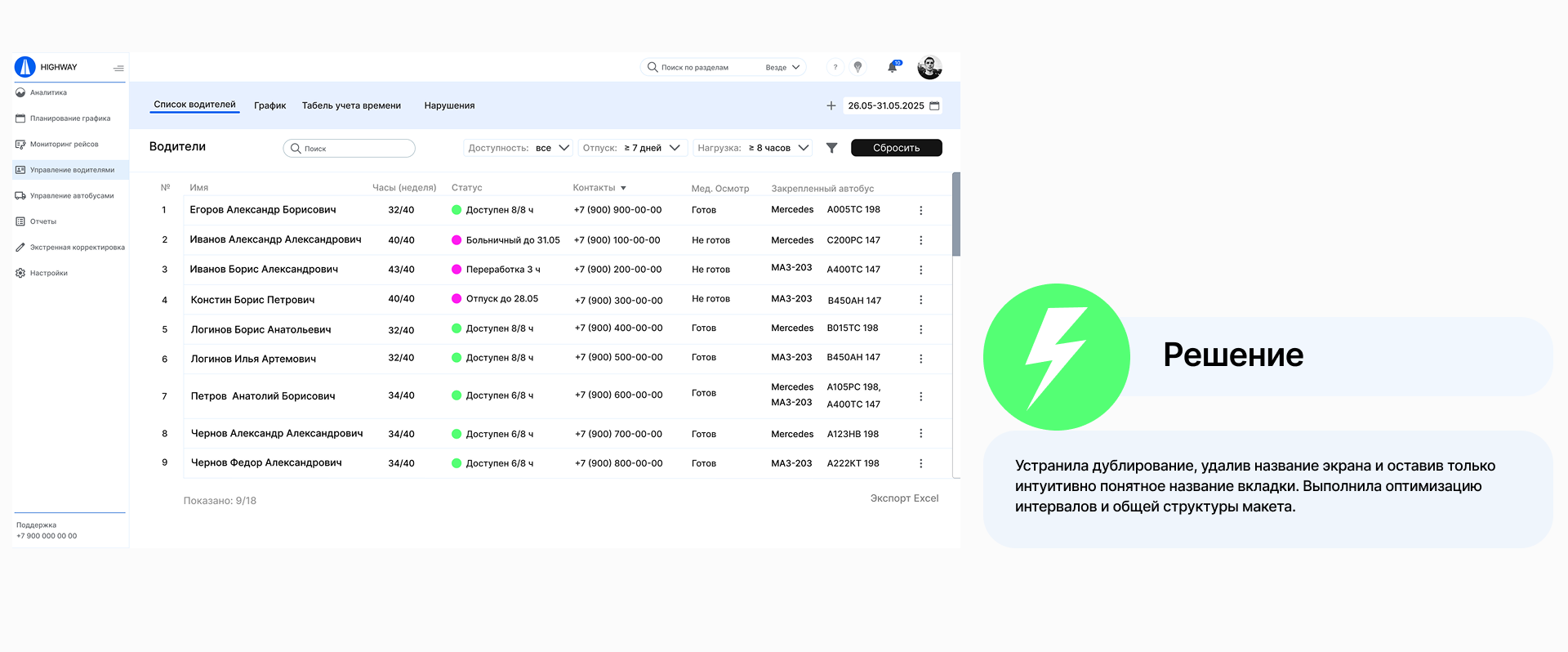Image resolution: width=1568 pixels, height=652 pixels.
Task: Collapse the HIGHWAY sidebar menu icon
Action: click(x=118, y=68)
